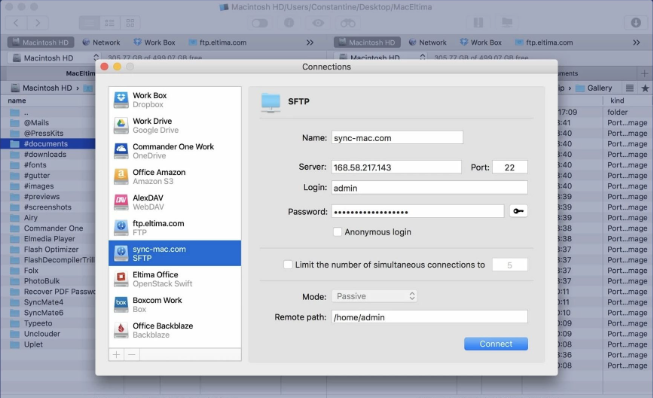Select left pane ftp.eltima.com drive button
653x398 pixels.
coord(217,42)
